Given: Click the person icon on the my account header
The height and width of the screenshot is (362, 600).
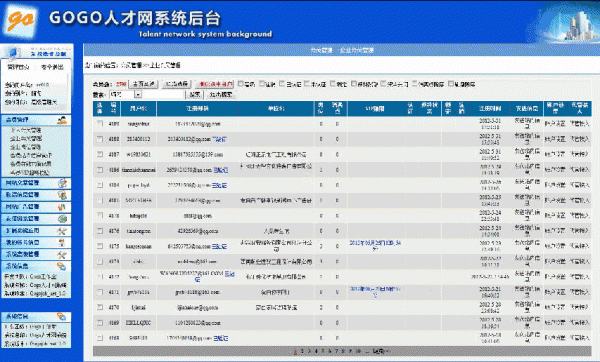Looking at the screenshot, I should click(62, 243).
